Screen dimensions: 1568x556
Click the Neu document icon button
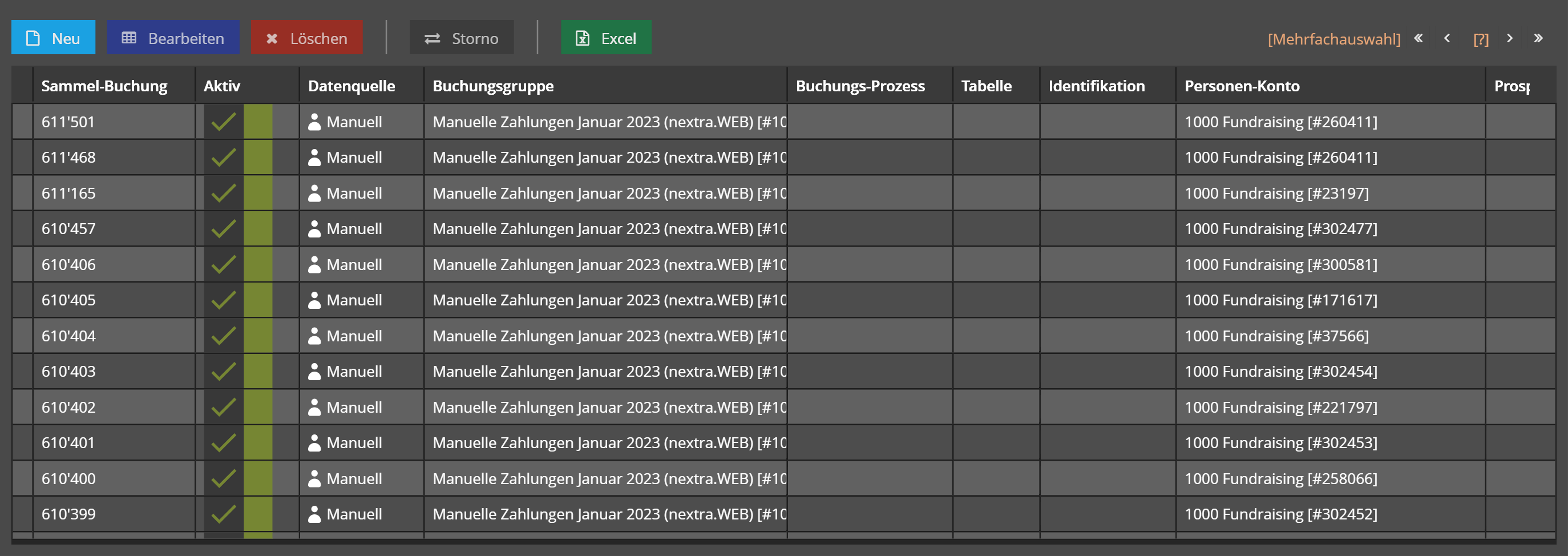[x=34, y=38]
